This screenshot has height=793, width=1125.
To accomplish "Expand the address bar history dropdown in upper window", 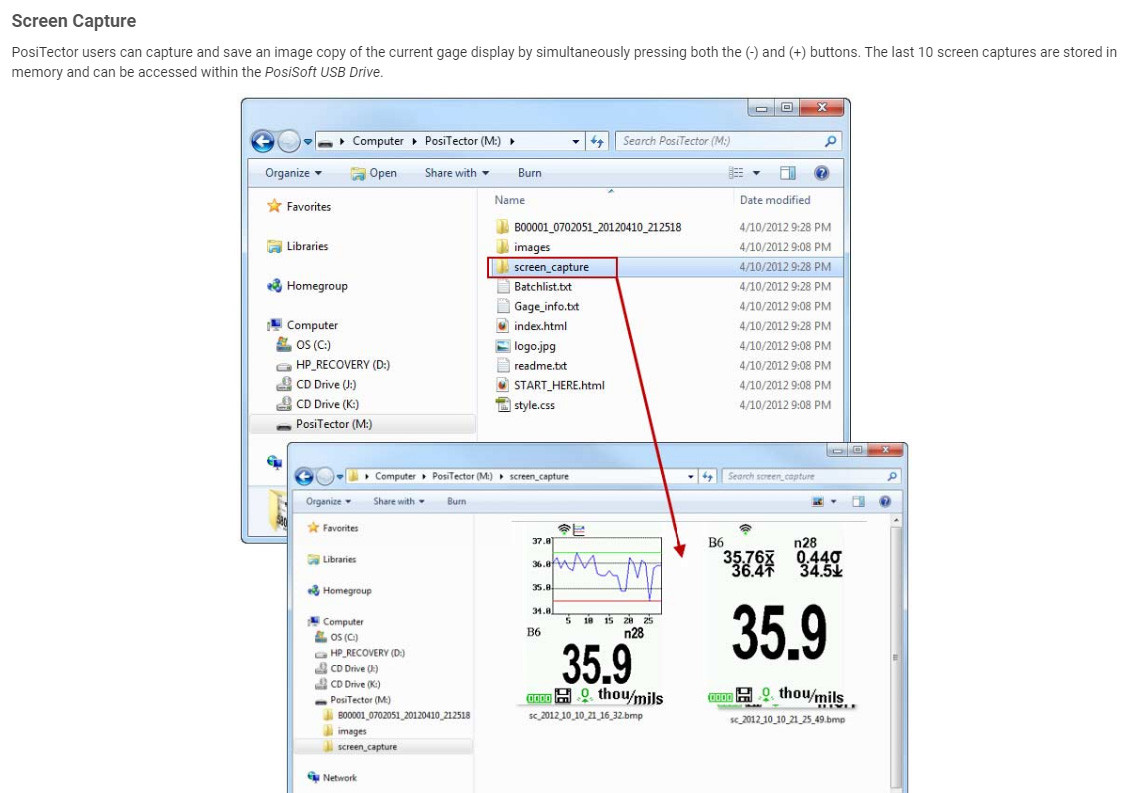I will 575,141.
